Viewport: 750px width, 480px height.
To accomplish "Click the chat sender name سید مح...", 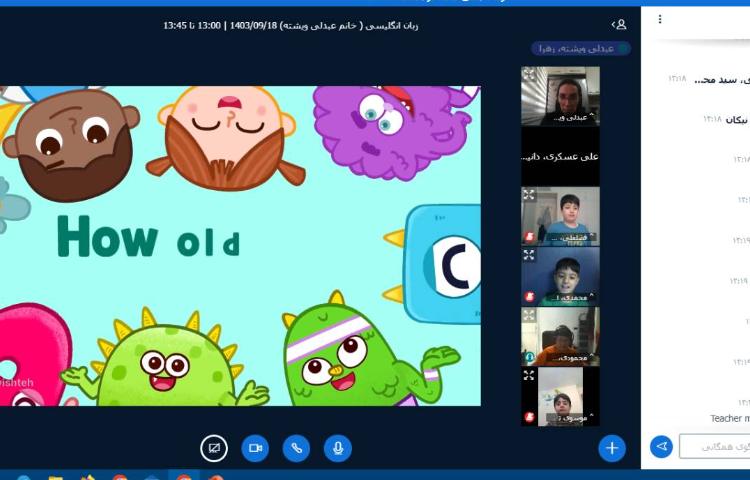I will point(721,79).
